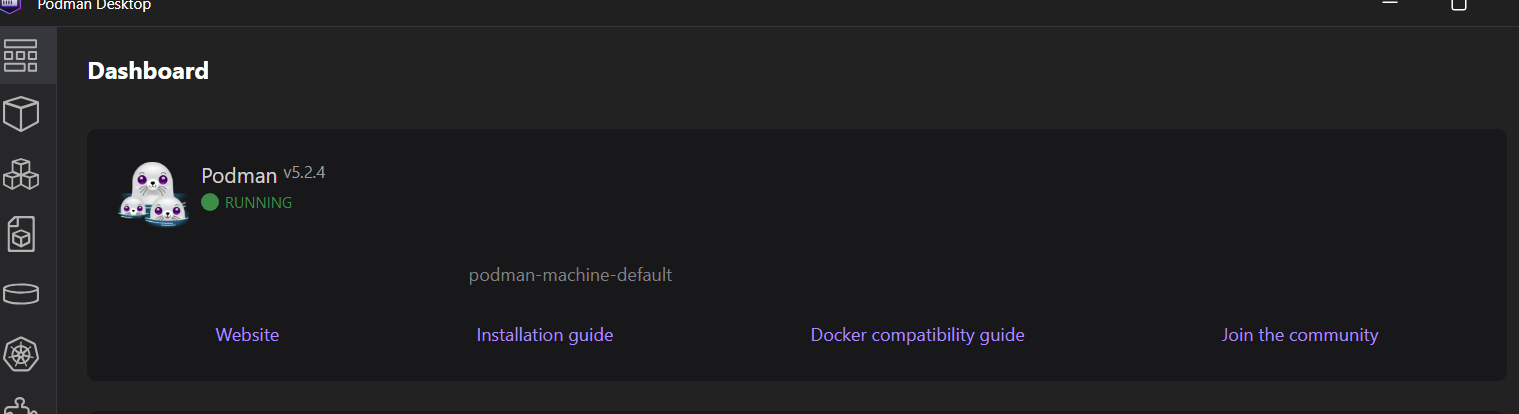Open Extensions puzzle piece icon
This screenshot has width=1519, height=414.
click(x=21, y=405)
